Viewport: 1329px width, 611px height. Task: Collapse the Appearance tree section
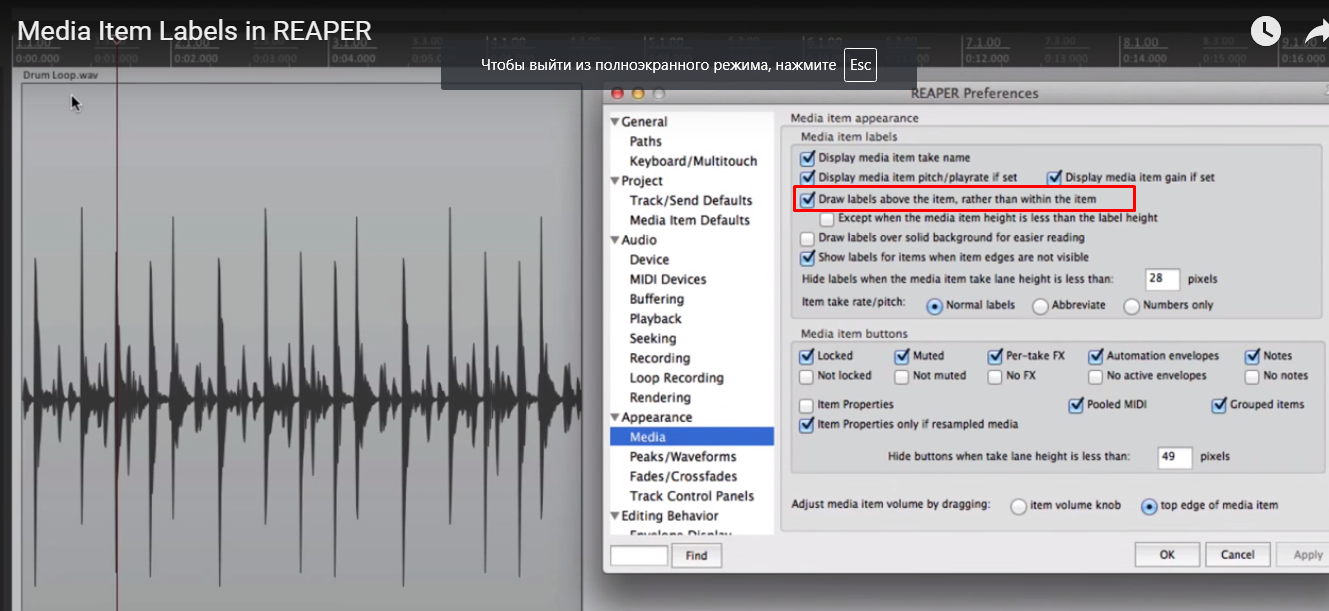tap(615, 417)
